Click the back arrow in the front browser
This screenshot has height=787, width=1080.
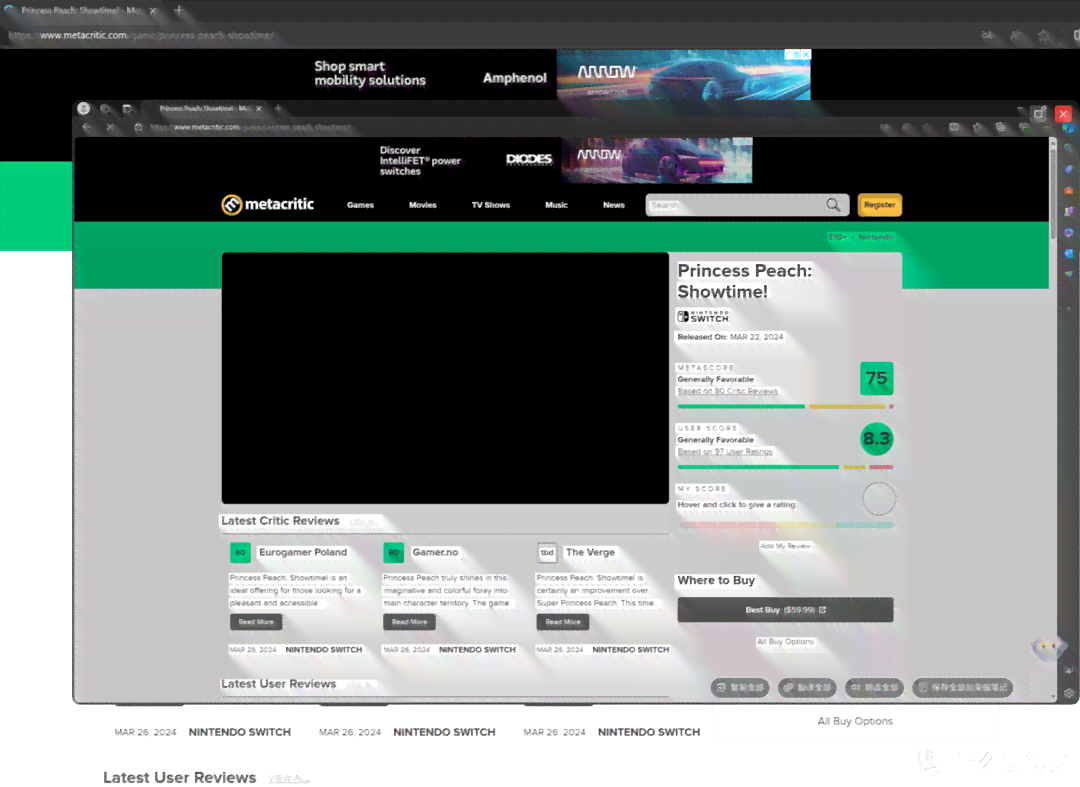[87, 127]
